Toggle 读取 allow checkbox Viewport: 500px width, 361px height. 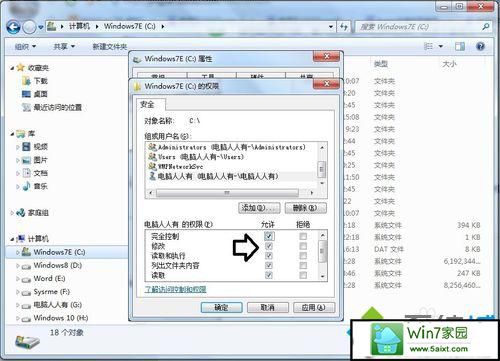click(x=269, y=275)
